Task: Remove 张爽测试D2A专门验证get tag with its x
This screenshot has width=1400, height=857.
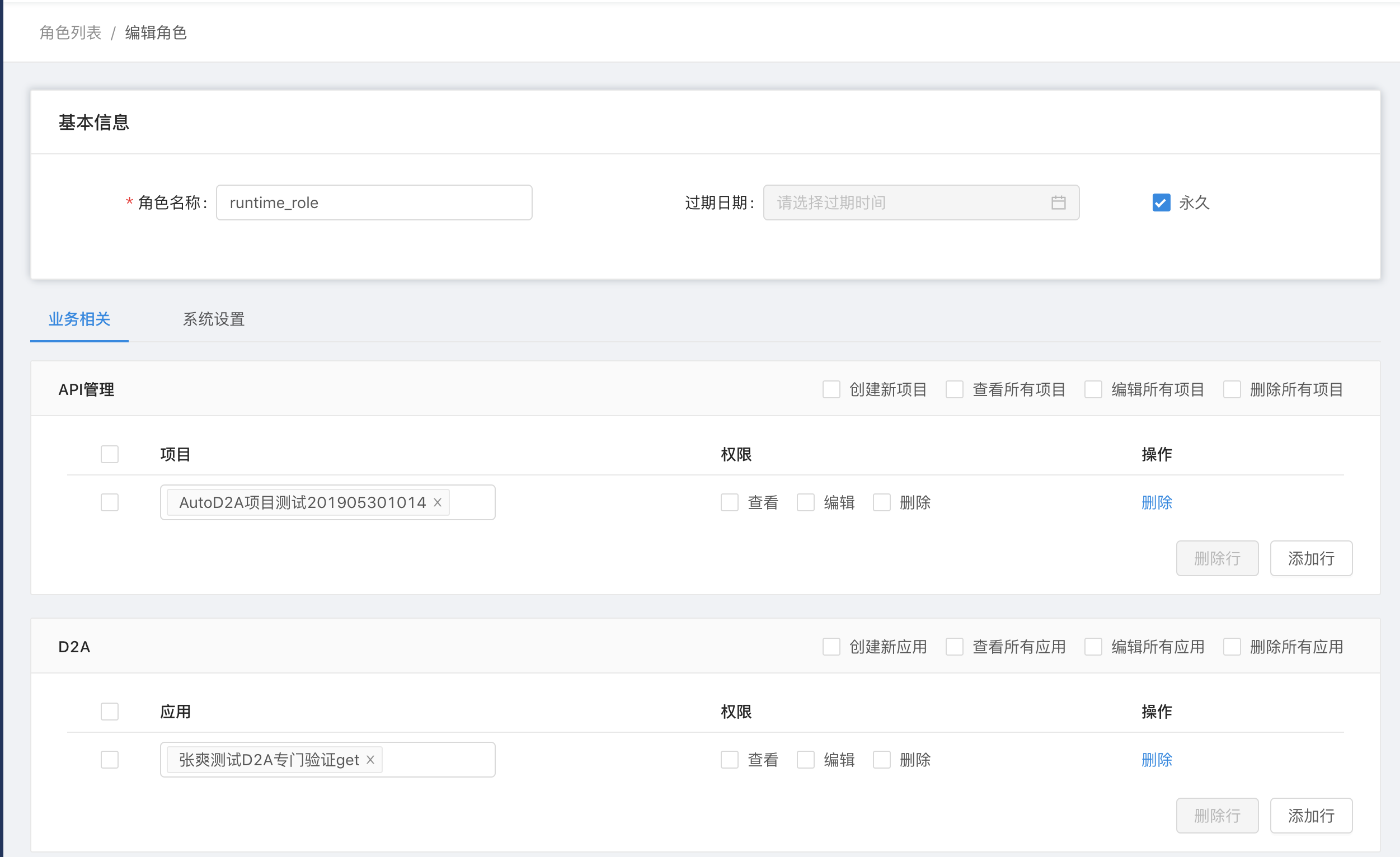Action: [x=370, y=760]
